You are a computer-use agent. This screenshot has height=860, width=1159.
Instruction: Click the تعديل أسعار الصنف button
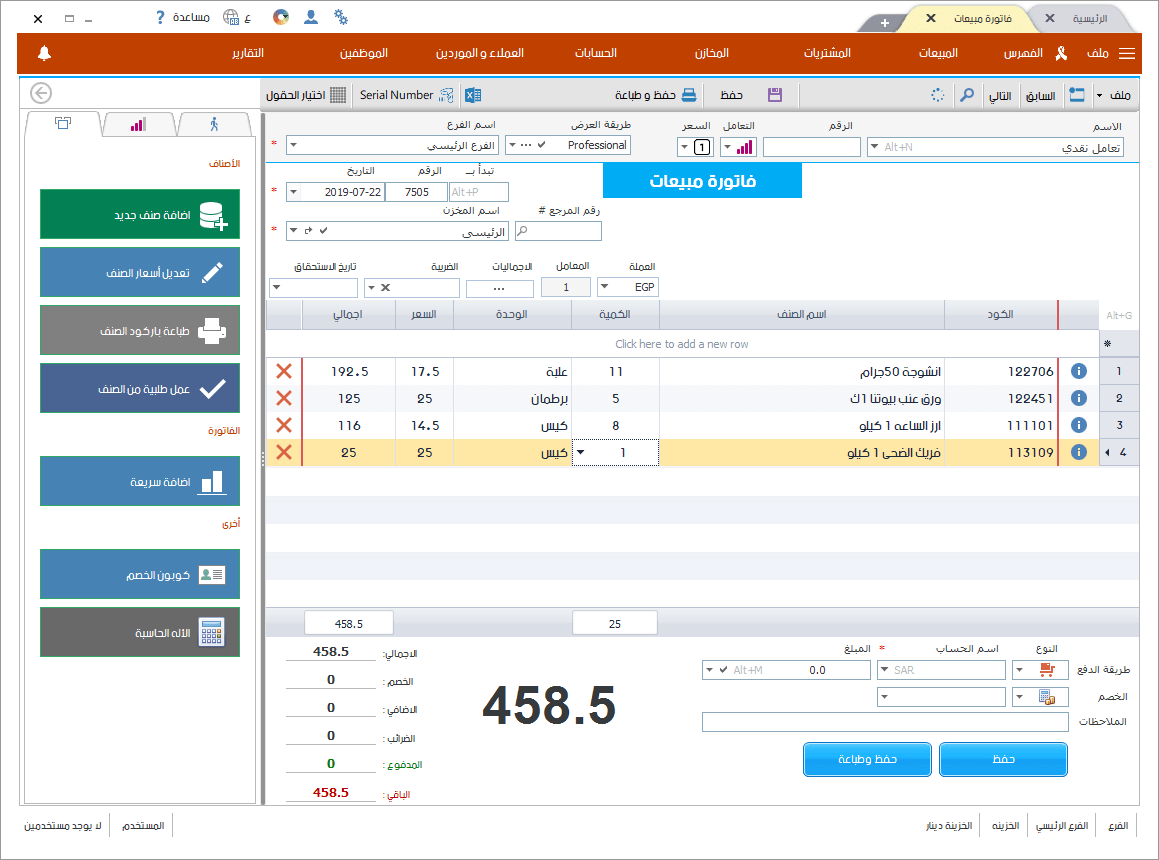pos(140,272)
